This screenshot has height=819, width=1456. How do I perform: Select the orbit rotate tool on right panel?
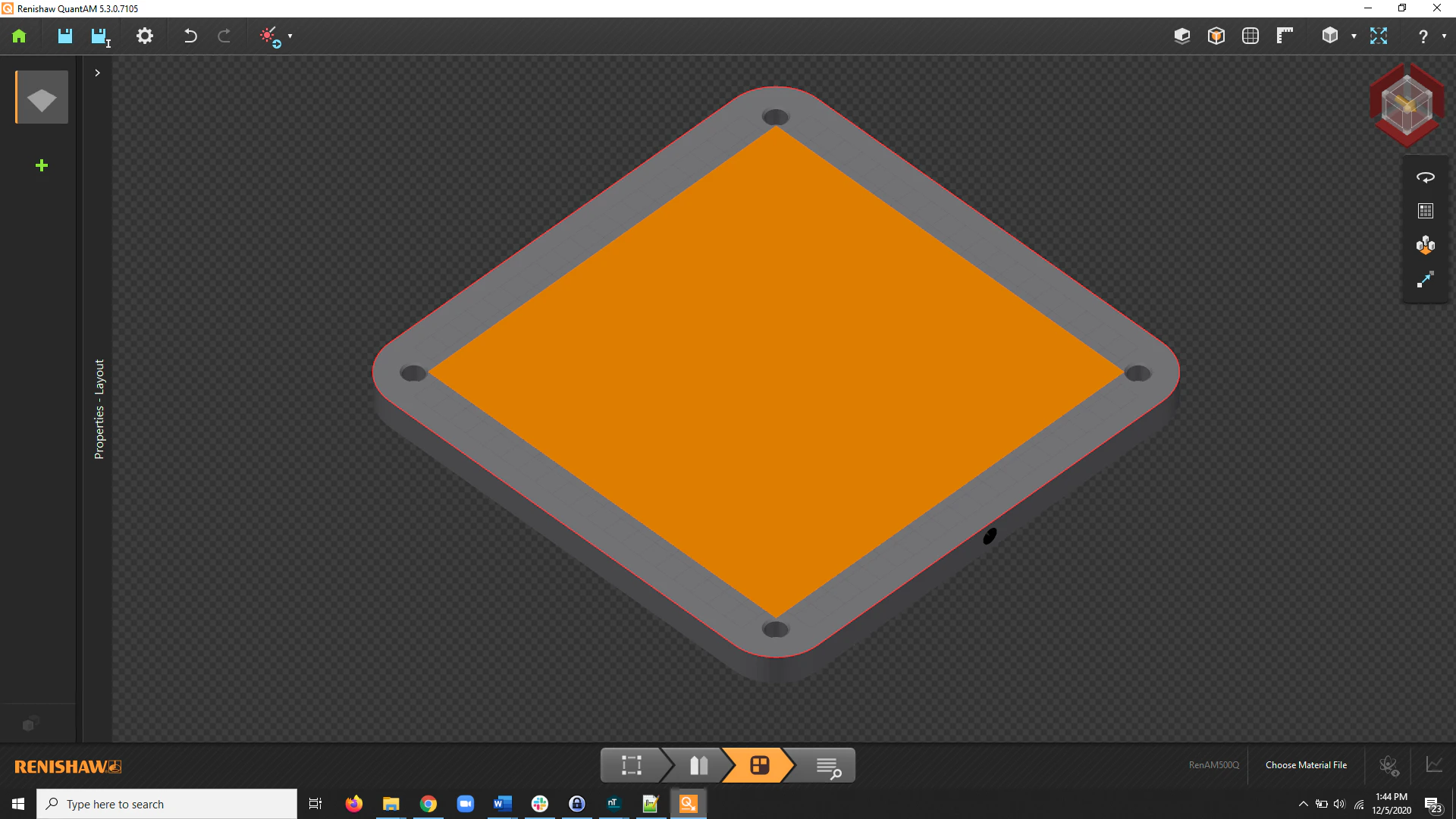coord(1426,177)
